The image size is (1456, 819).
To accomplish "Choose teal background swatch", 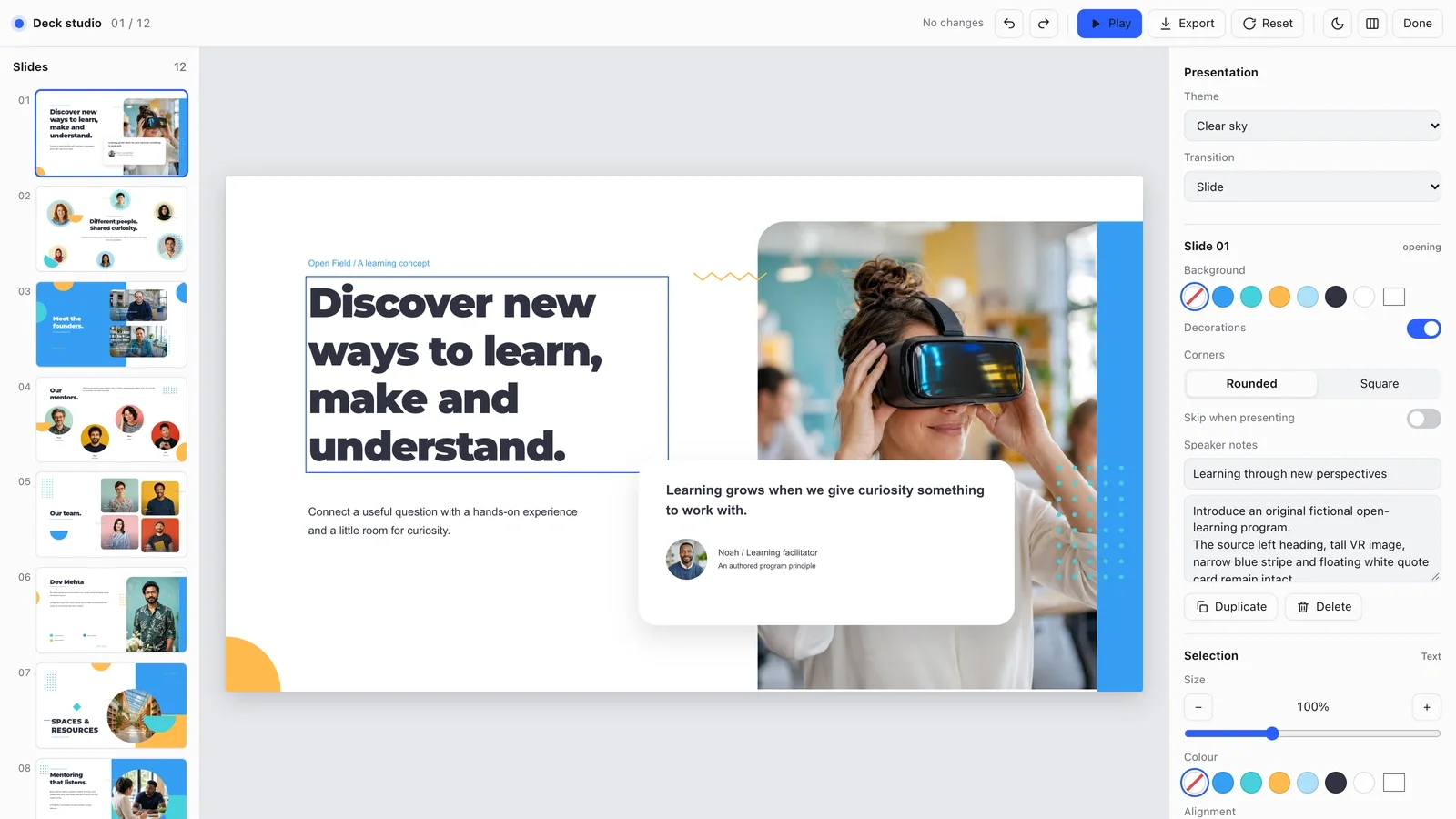I will tap(1251, 297).
